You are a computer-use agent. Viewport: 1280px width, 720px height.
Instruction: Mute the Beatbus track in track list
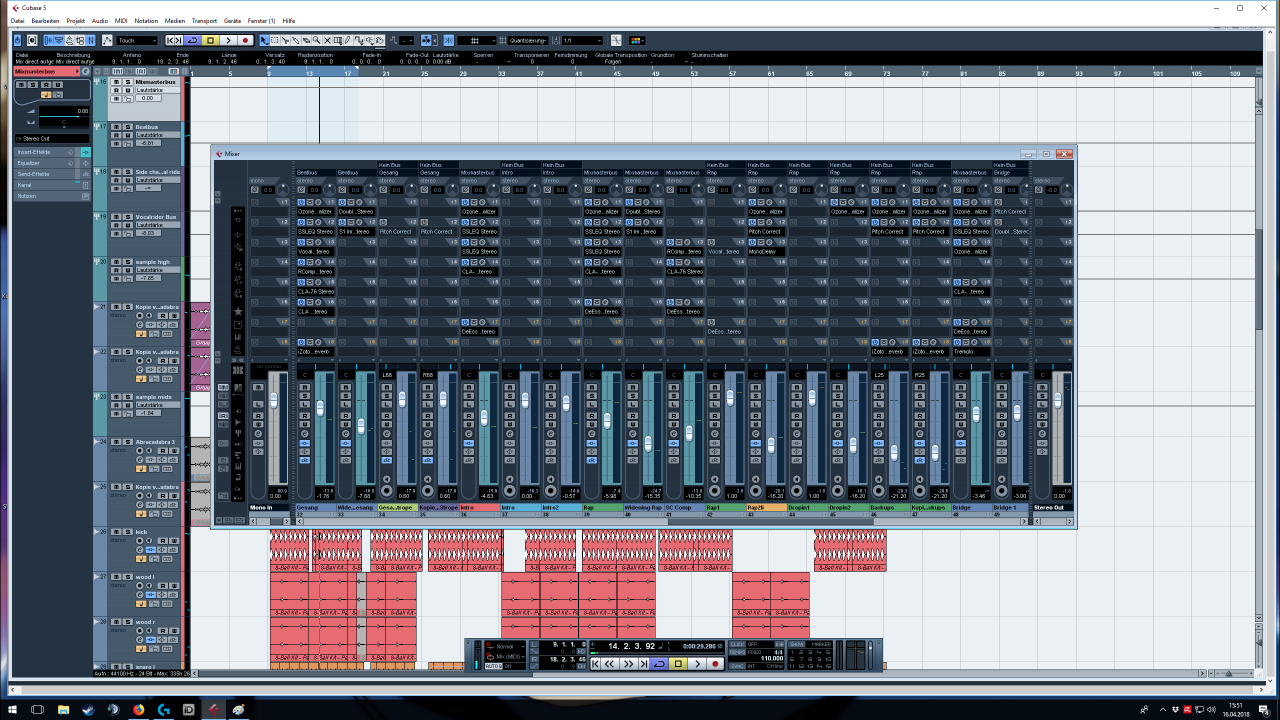[x=116, y=127]
